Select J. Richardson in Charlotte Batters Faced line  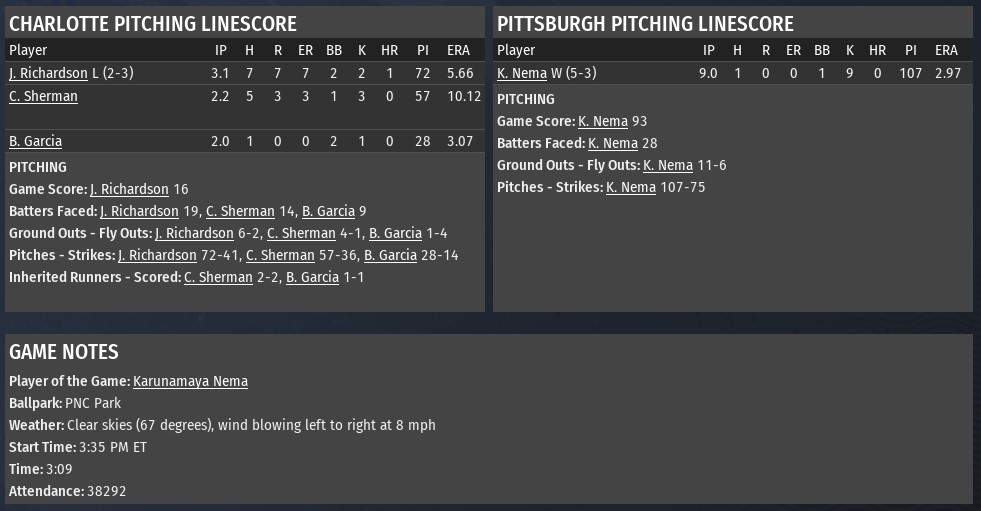[x=139, y=211]
